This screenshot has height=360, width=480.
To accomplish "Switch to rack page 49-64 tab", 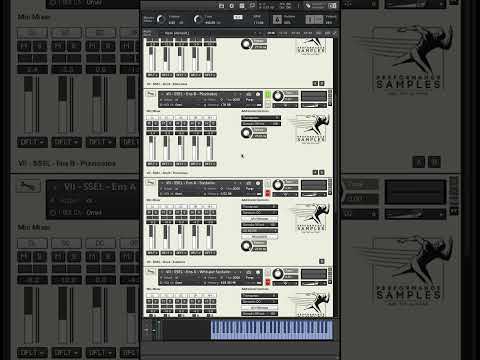I will (x=308, y=33).
